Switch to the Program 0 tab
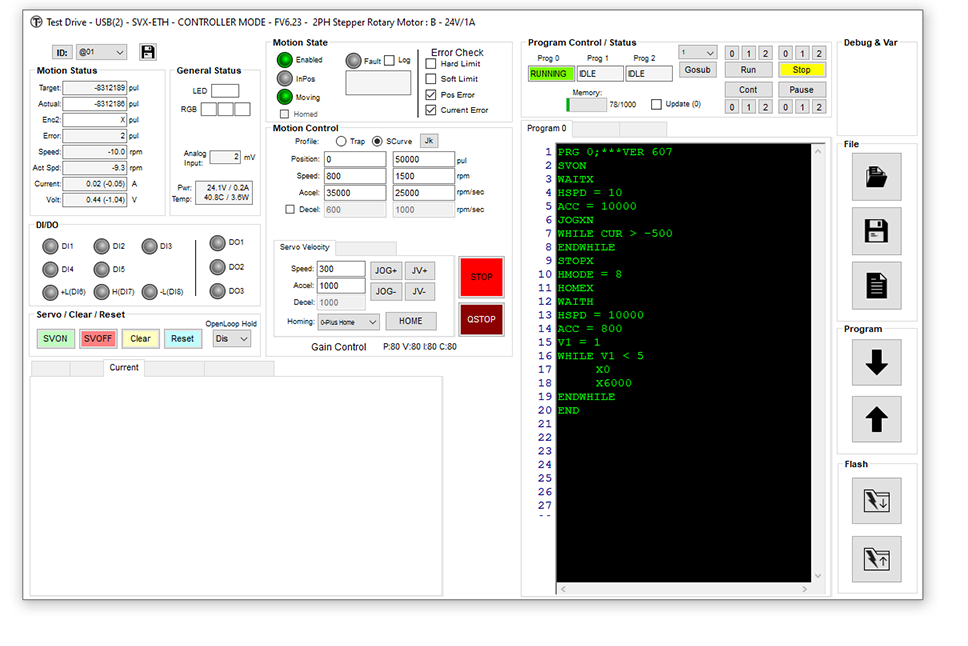The width and height of the screenshot is (968, 646). coord(547,129)
